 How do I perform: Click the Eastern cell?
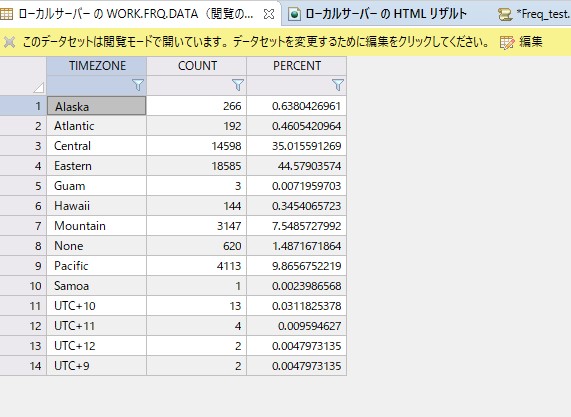pyautogui.click(x=97, y=166)
